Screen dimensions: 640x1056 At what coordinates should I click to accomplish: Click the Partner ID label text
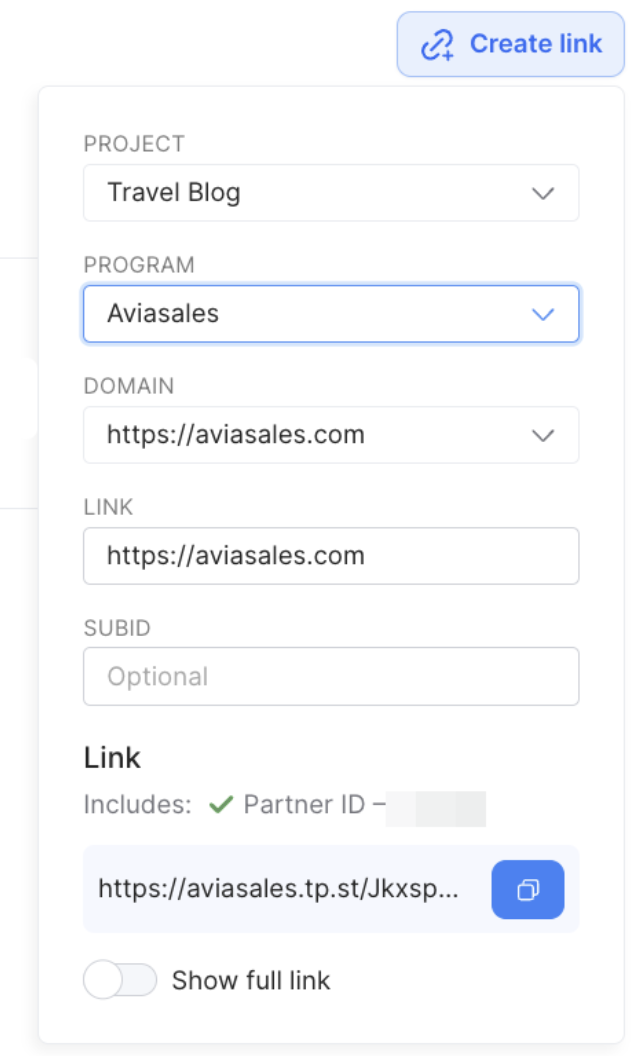[x=304, y=804]
